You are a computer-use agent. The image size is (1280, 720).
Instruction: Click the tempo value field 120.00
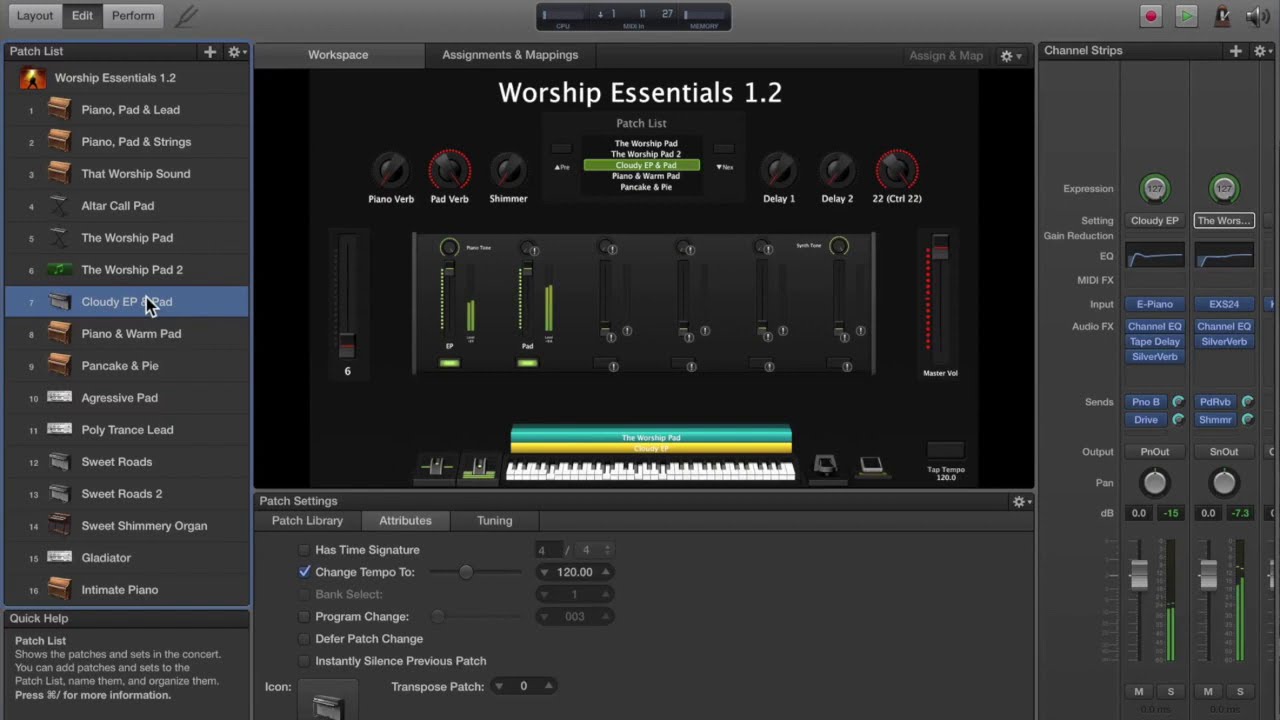point(575,572)
